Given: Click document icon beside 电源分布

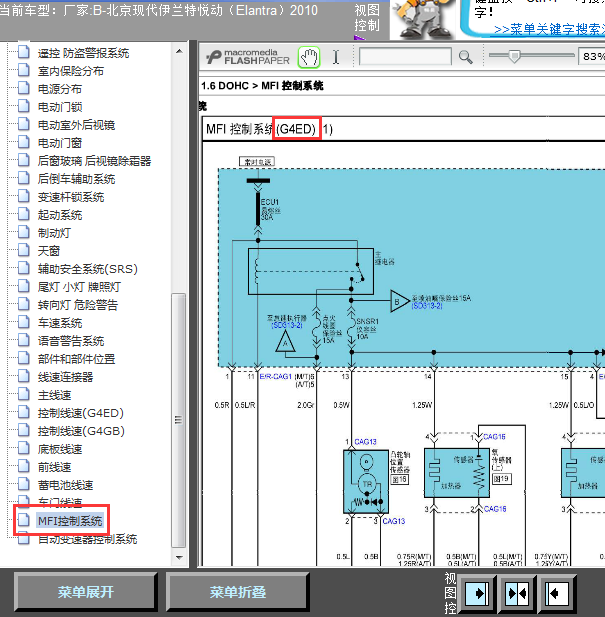Looking at the screenshot, I should pyautogui.click(x=24, y=88).
